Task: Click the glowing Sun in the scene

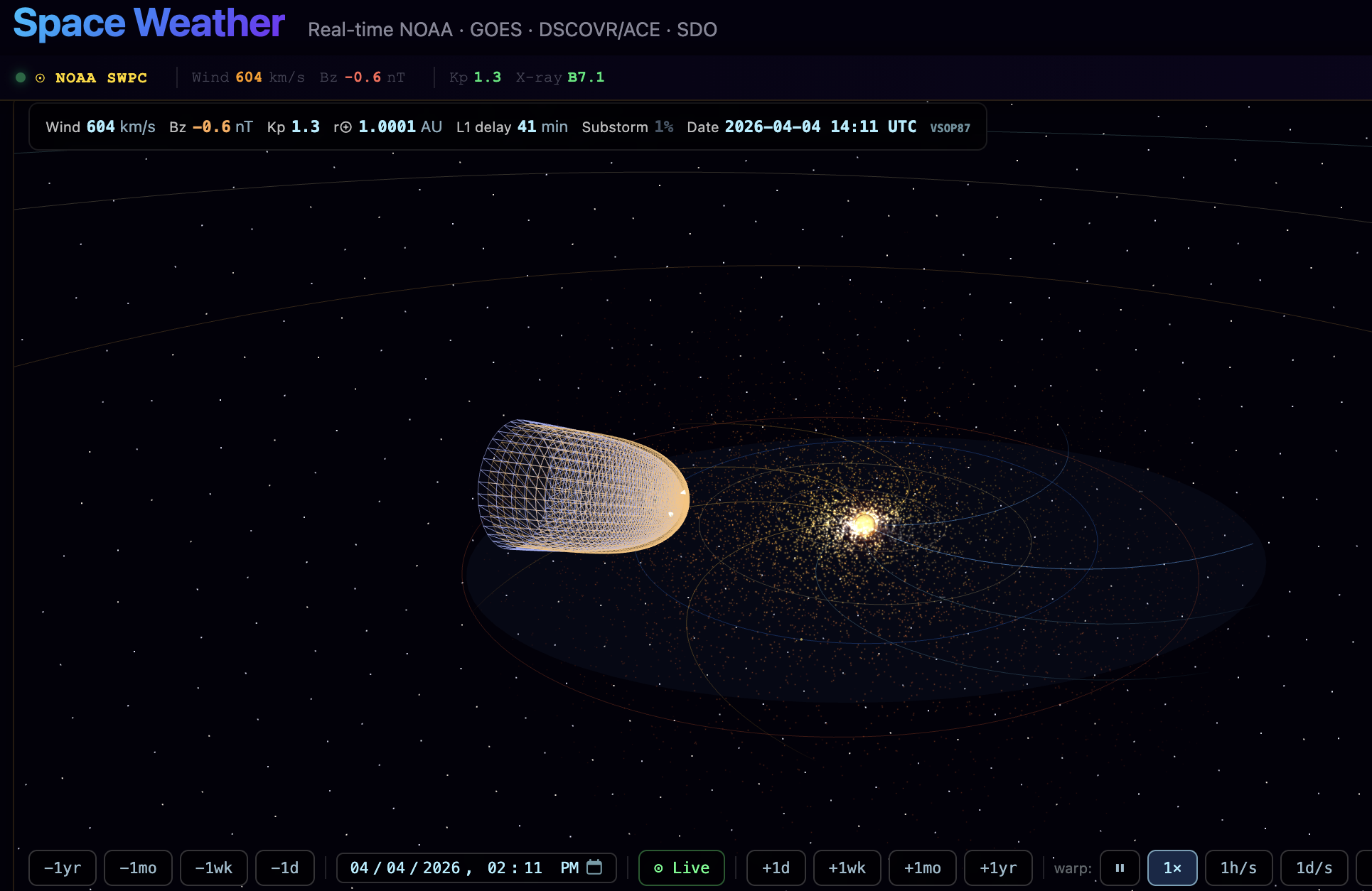Action: (864, 524)
